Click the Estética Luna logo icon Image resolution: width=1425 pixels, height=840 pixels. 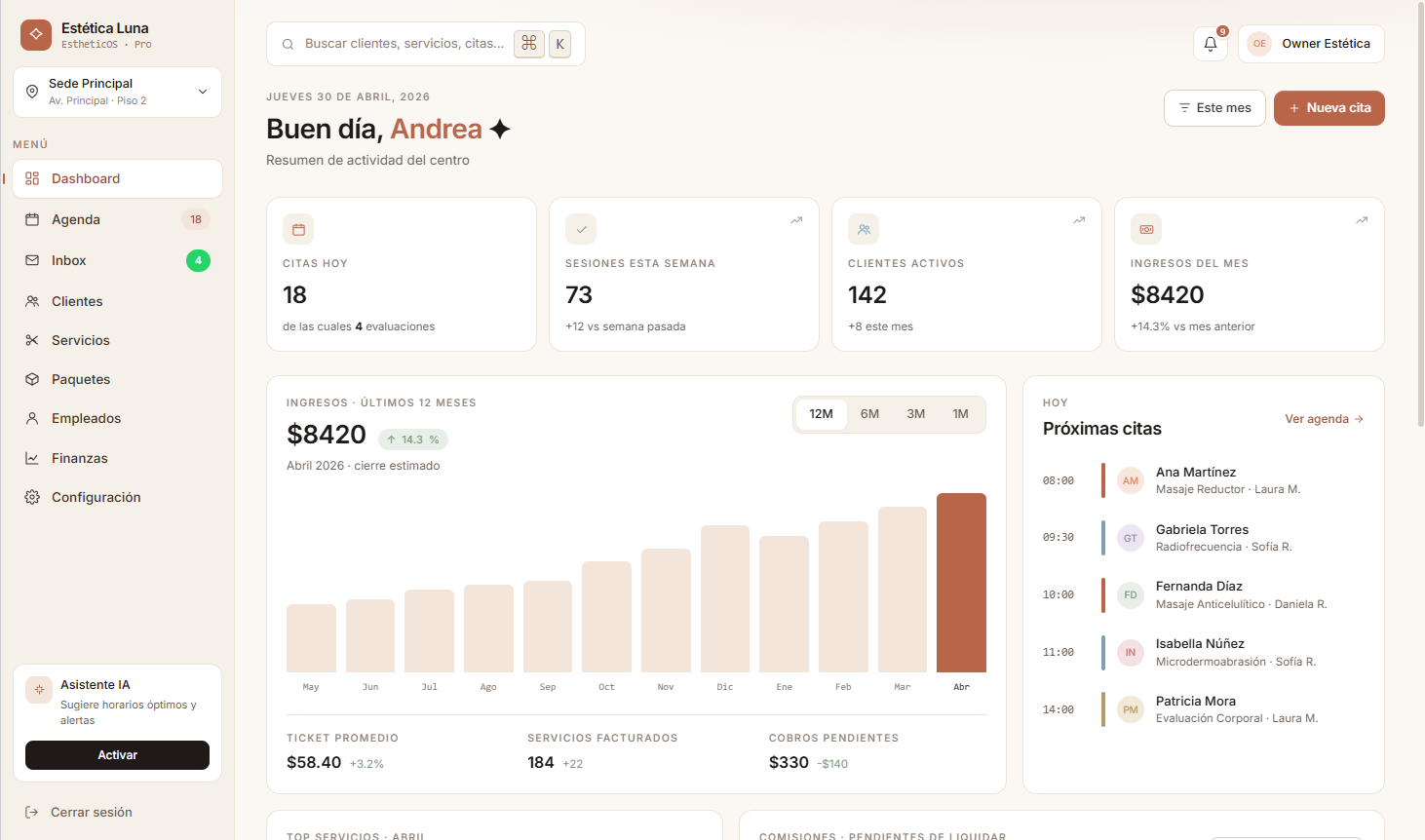click(36, 35)
